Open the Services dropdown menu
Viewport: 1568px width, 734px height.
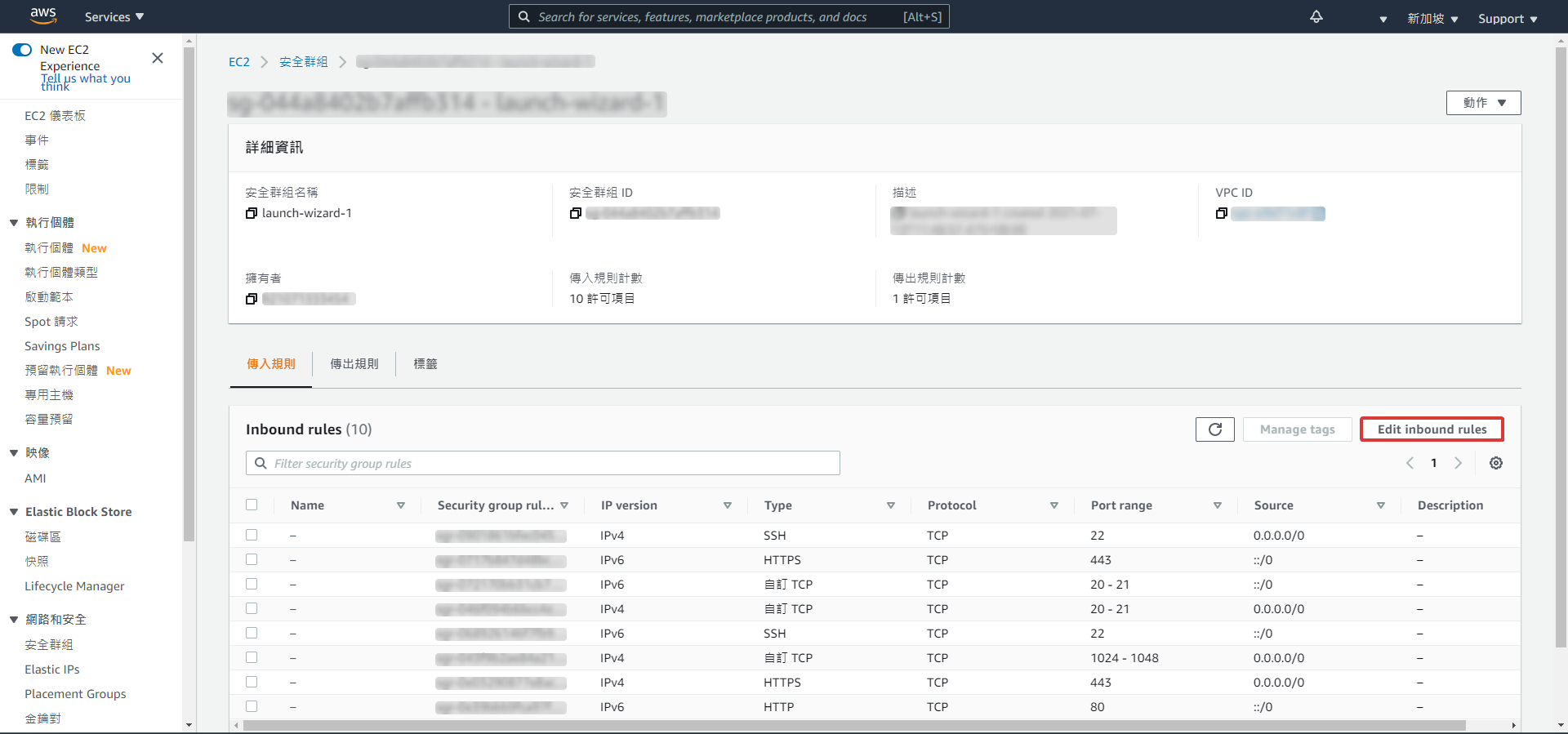pos(114,17)
